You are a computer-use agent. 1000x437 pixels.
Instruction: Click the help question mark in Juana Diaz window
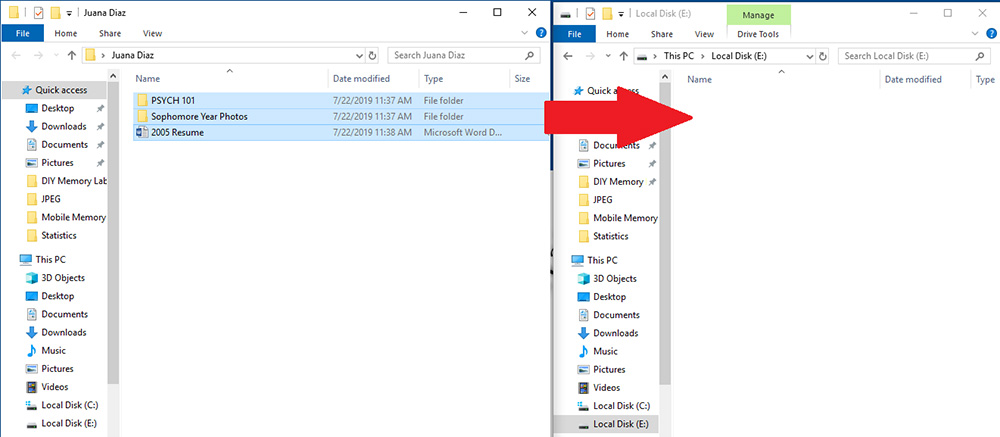tap(541, 33)
